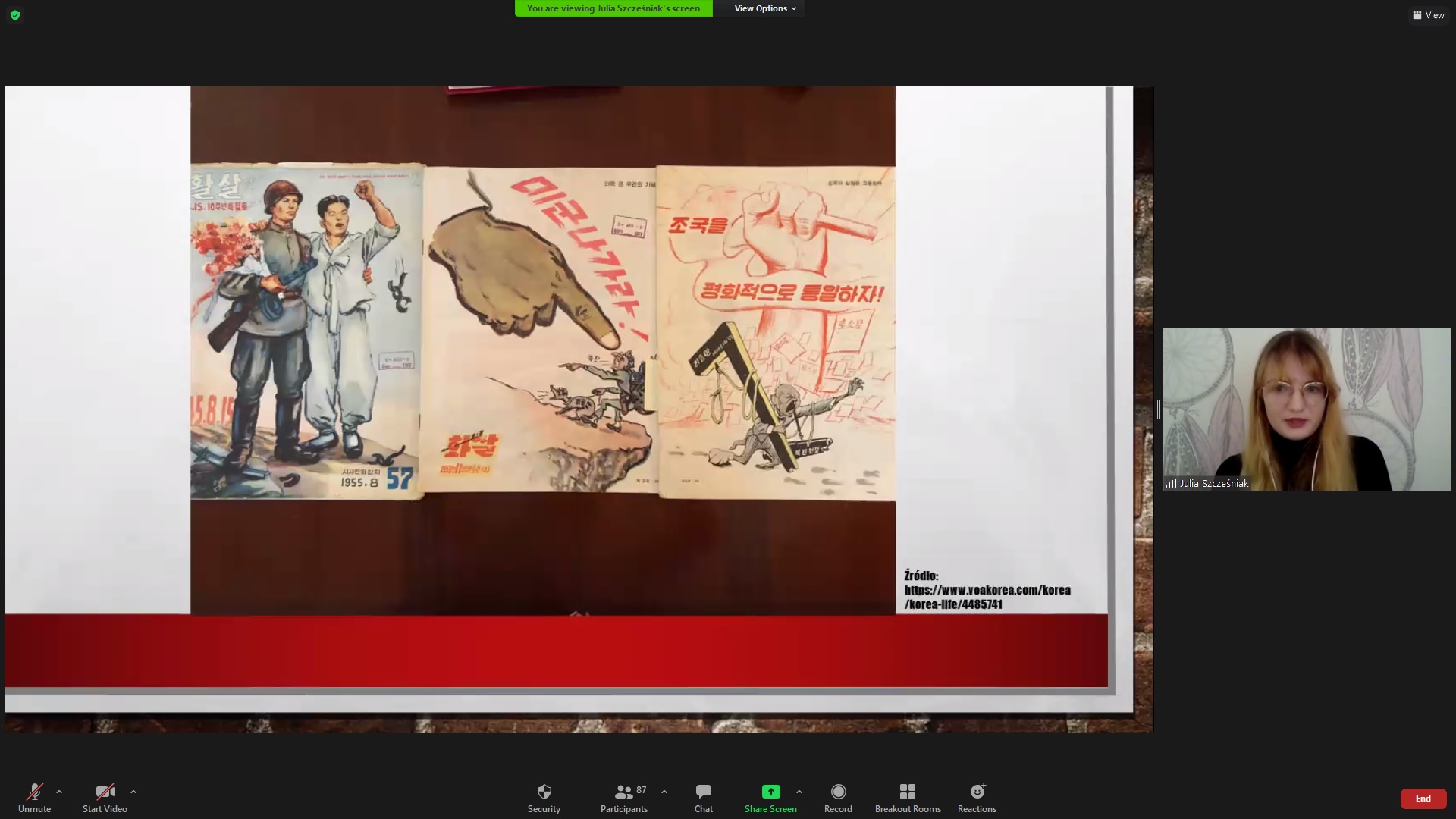Click the participants count 87
The height and width of the screenshot is (819, 1456).
pos(642,790)
